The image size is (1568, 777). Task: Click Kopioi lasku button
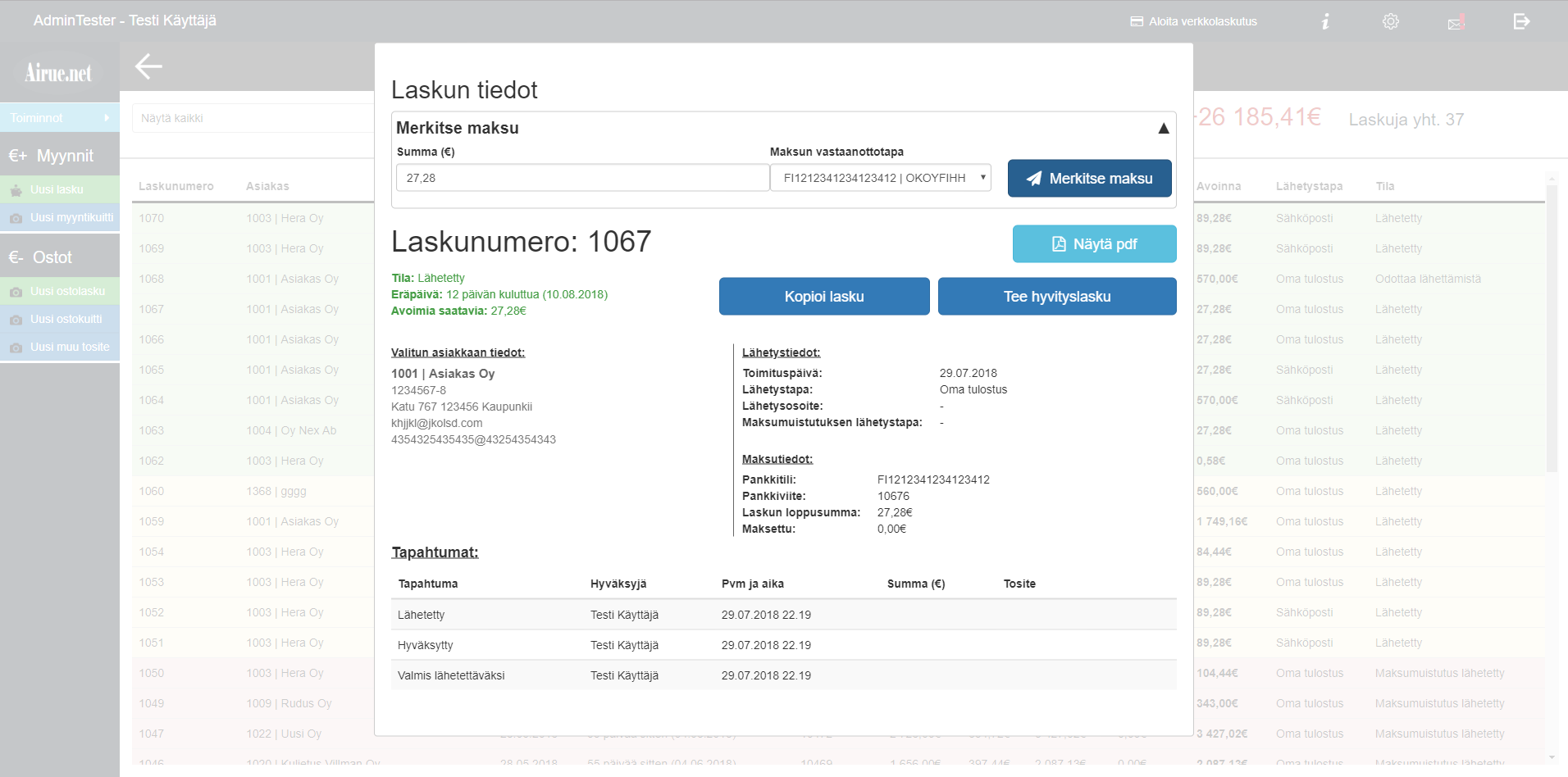click(824, 297)
